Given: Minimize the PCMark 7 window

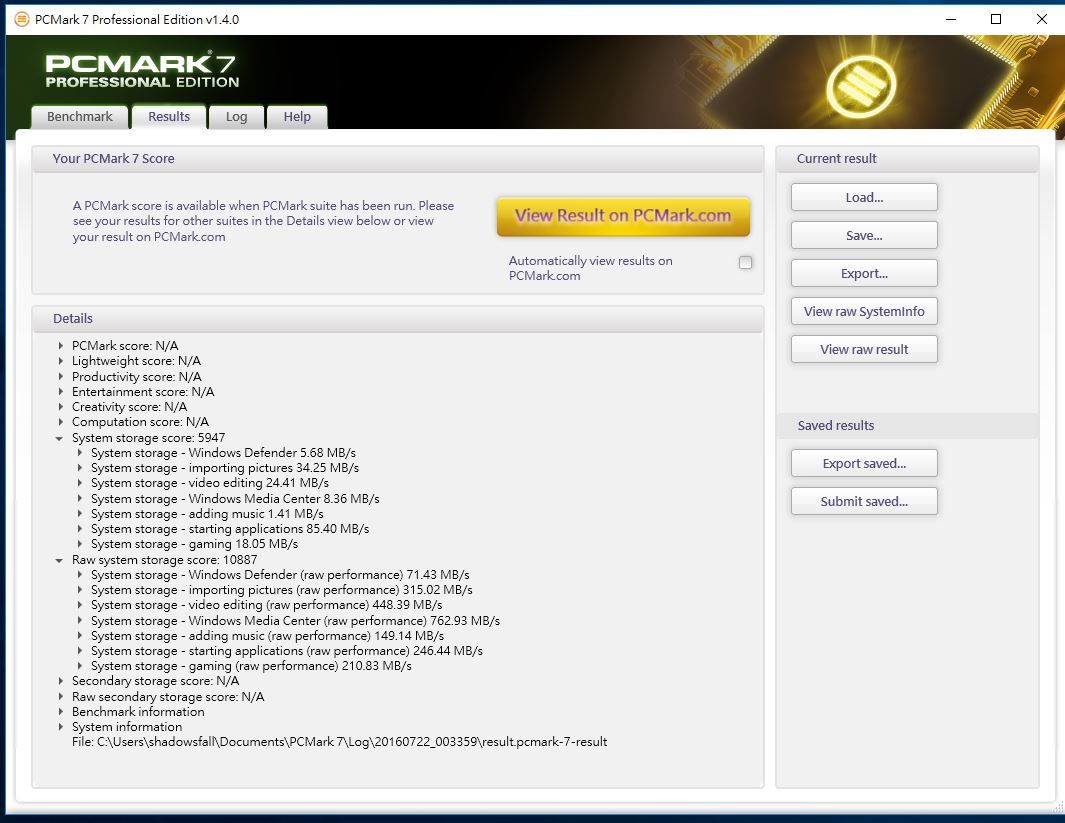Looking at the screenshot, I should tap(951, 19).
